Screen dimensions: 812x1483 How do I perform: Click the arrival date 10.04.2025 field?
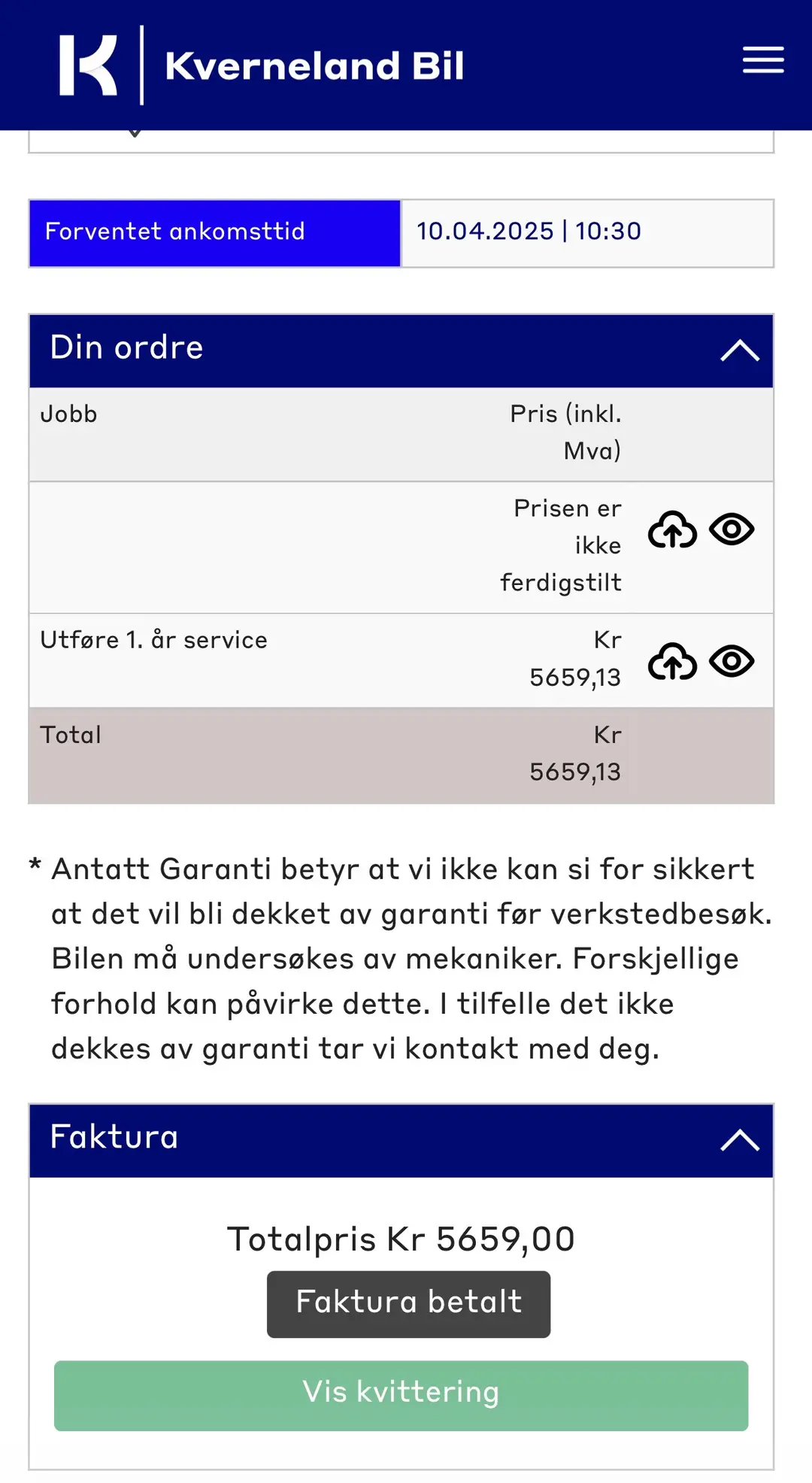(x=587, y=233)
